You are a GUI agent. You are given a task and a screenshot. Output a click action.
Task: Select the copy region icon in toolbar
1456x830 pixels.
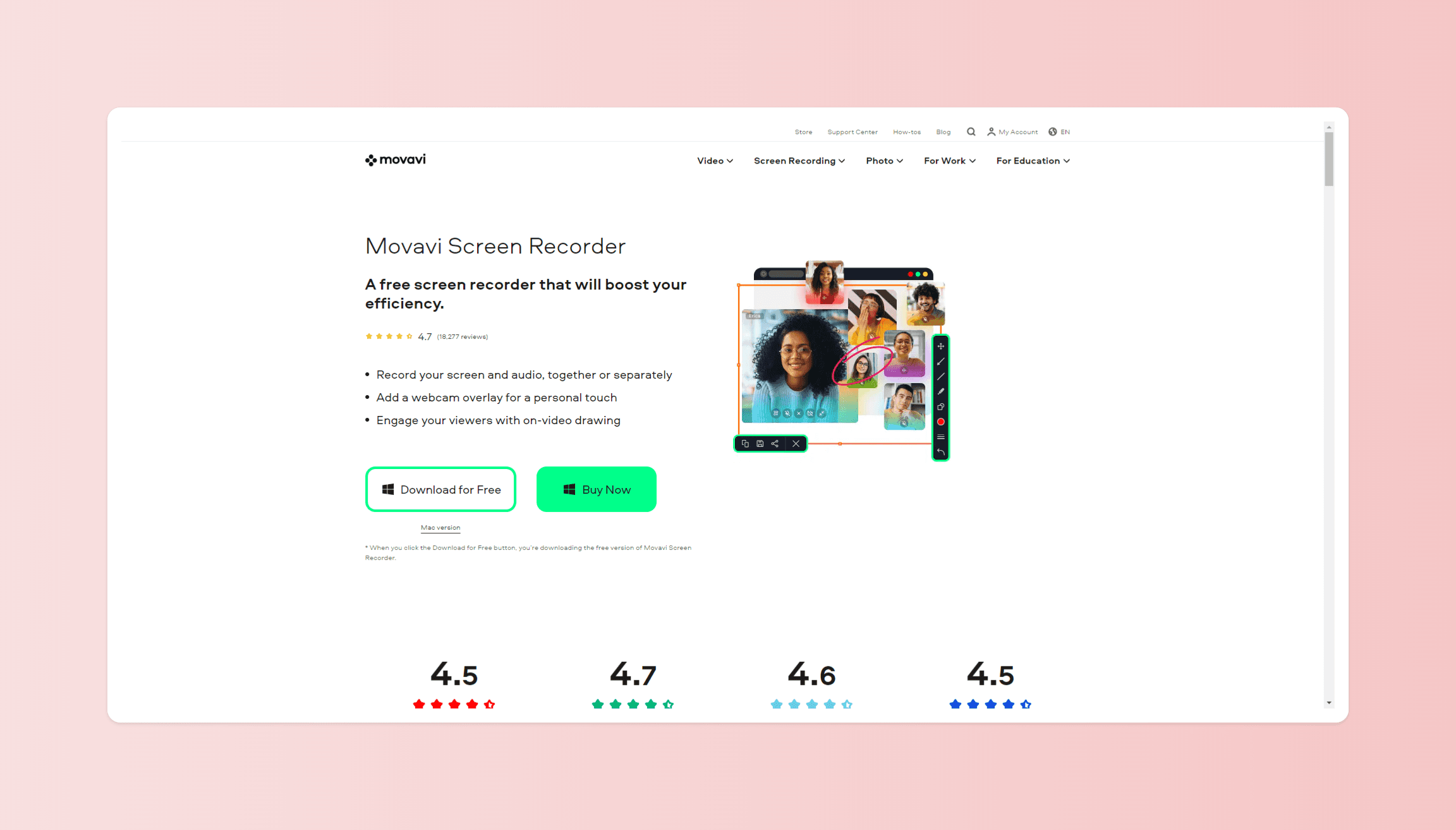click(x=748, y=443)
